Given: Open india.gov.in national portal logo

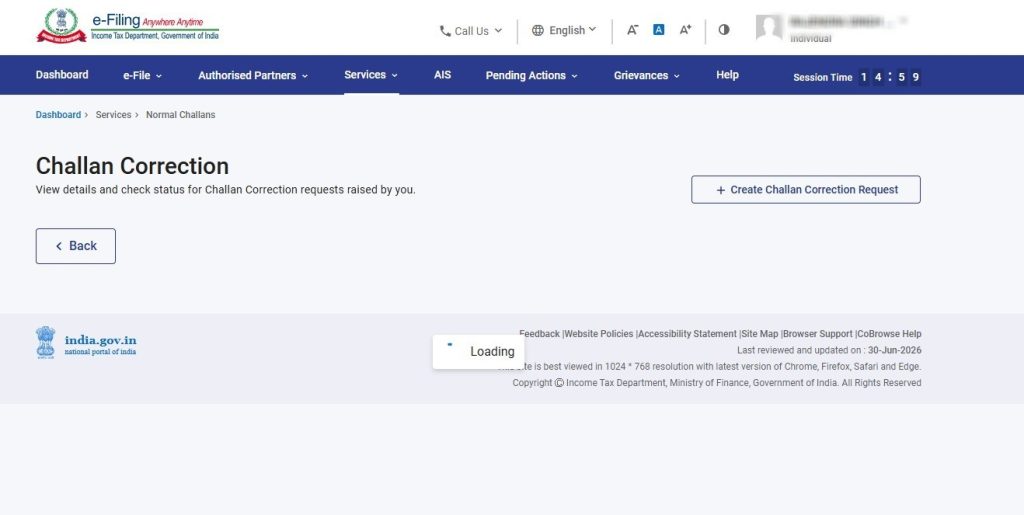Looking at the screenshot, I should coord(86,343).
